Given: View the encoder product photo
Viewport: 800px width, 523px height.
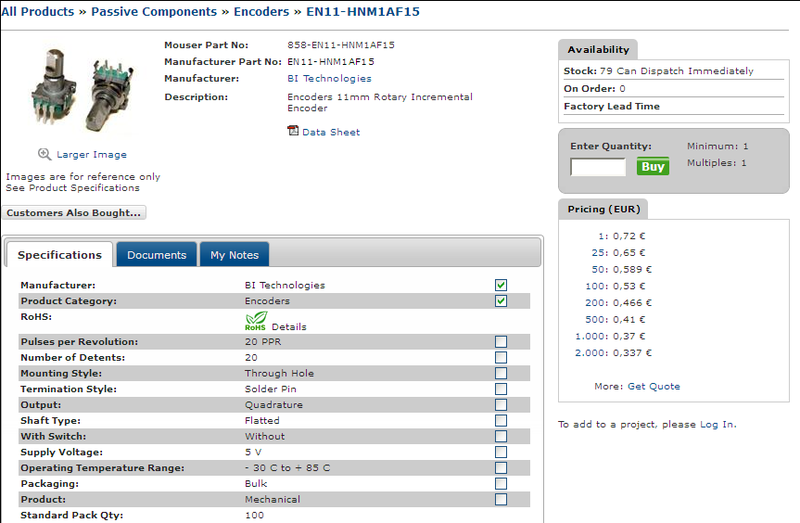Looking at the screenshot, I should [x=83, y=90].
